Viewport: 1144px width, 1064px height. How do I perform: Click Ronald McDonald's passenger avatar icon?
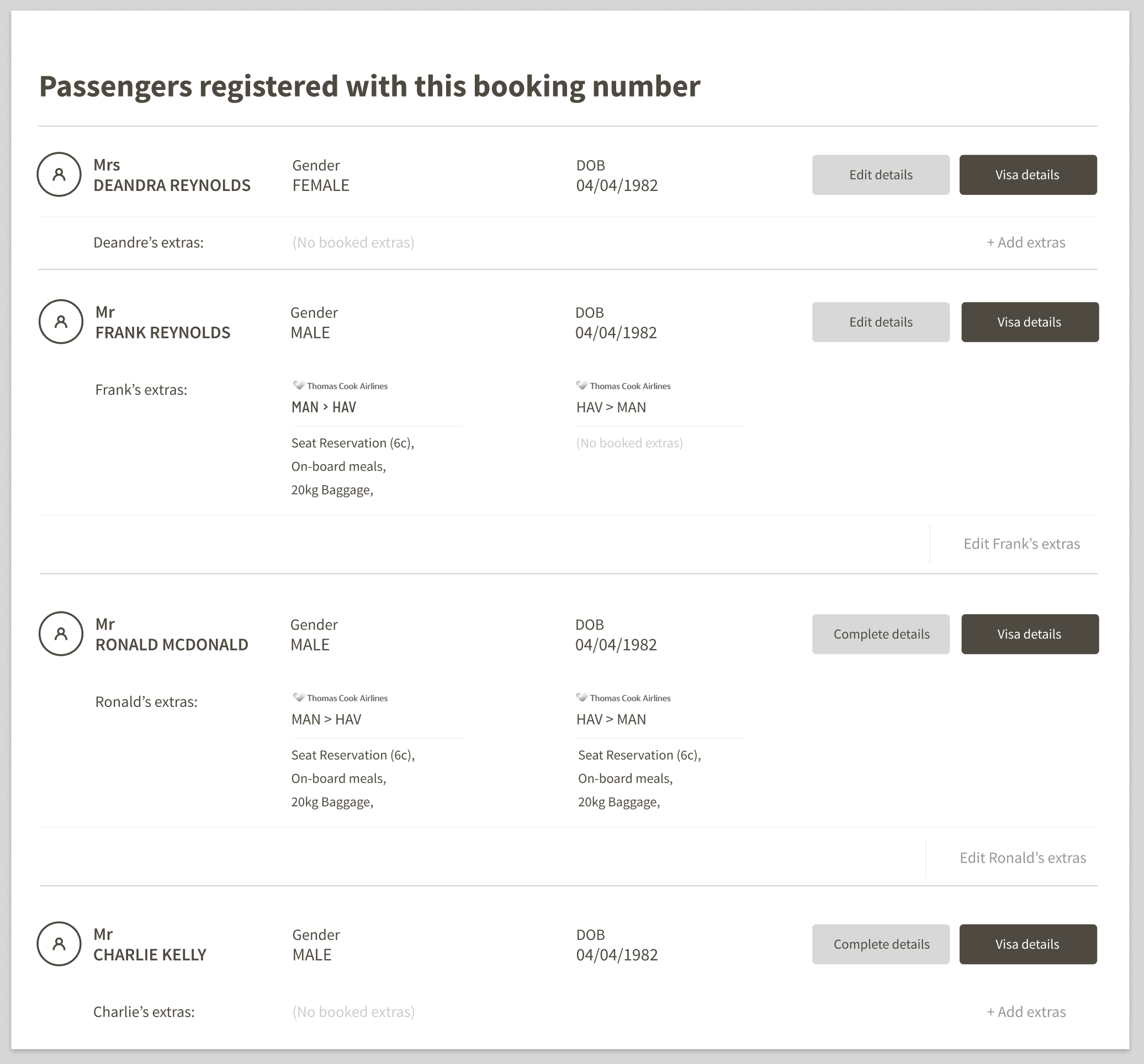[61, 634]
